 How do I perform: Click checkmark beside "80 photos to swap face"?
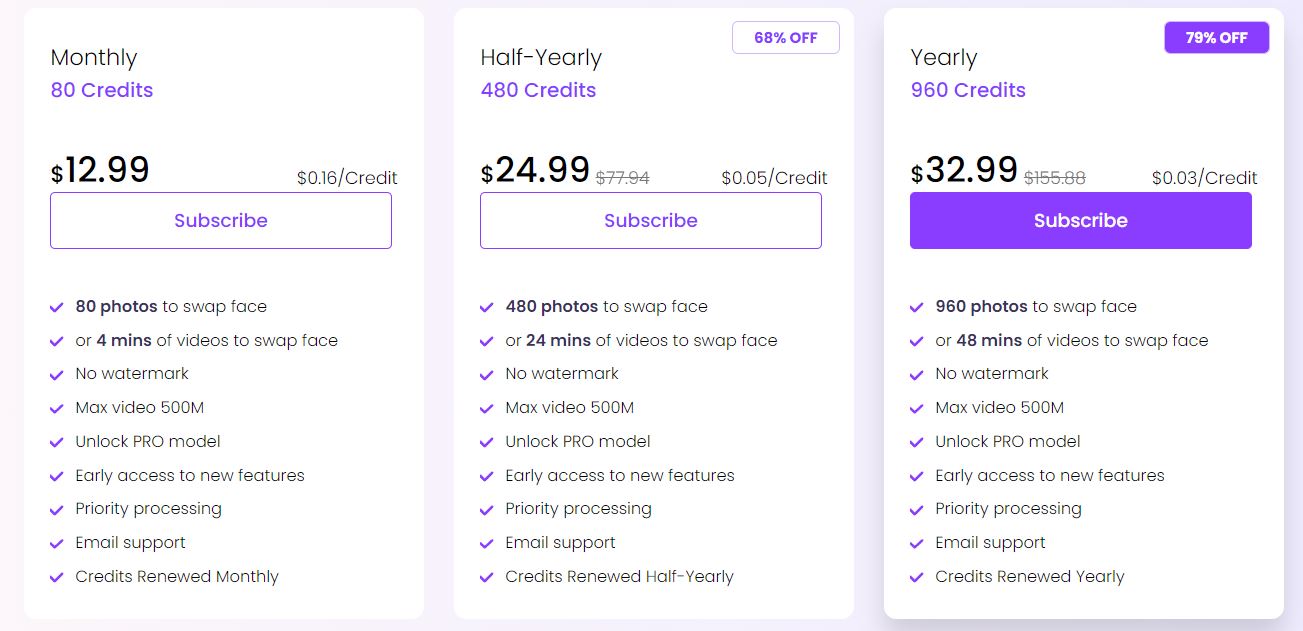pos(57,307)
